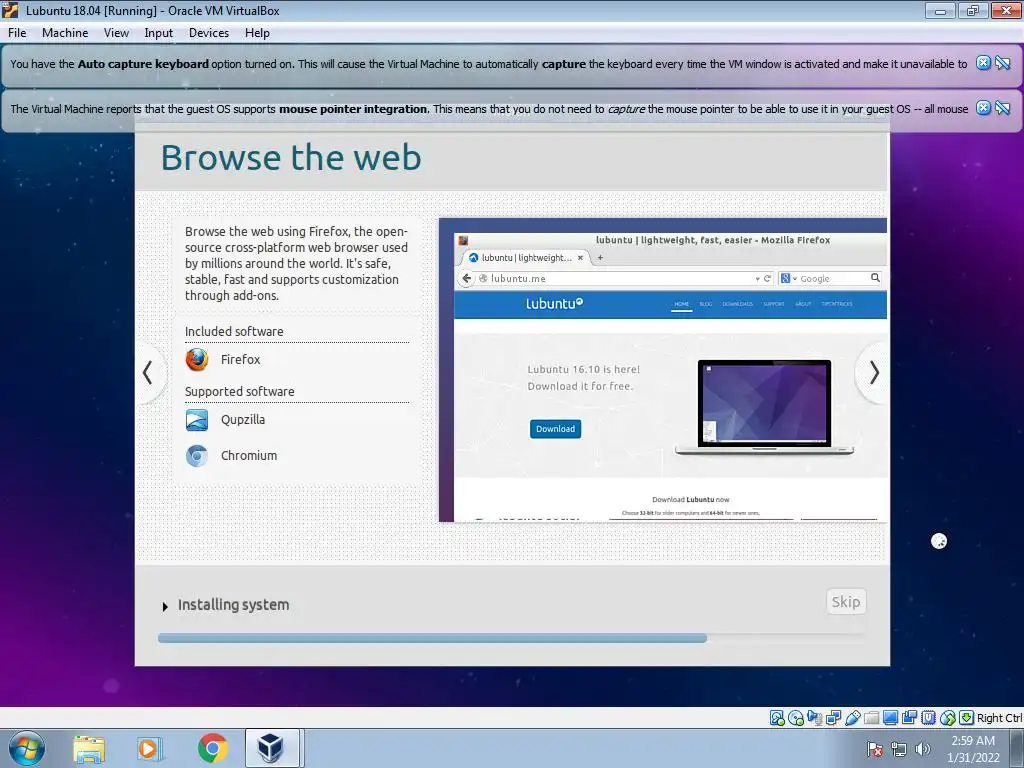Click the Skip button in the installer
Image resolution: width=1024 pixels, height=768 pixels.
pos(846,601)
